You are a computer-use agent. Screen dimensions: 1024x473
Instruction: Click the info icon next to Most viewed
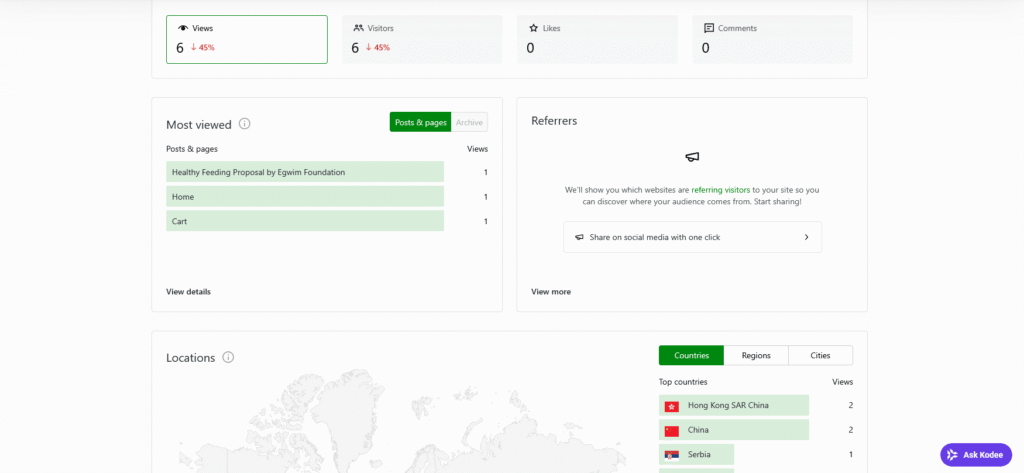(245, 123)
